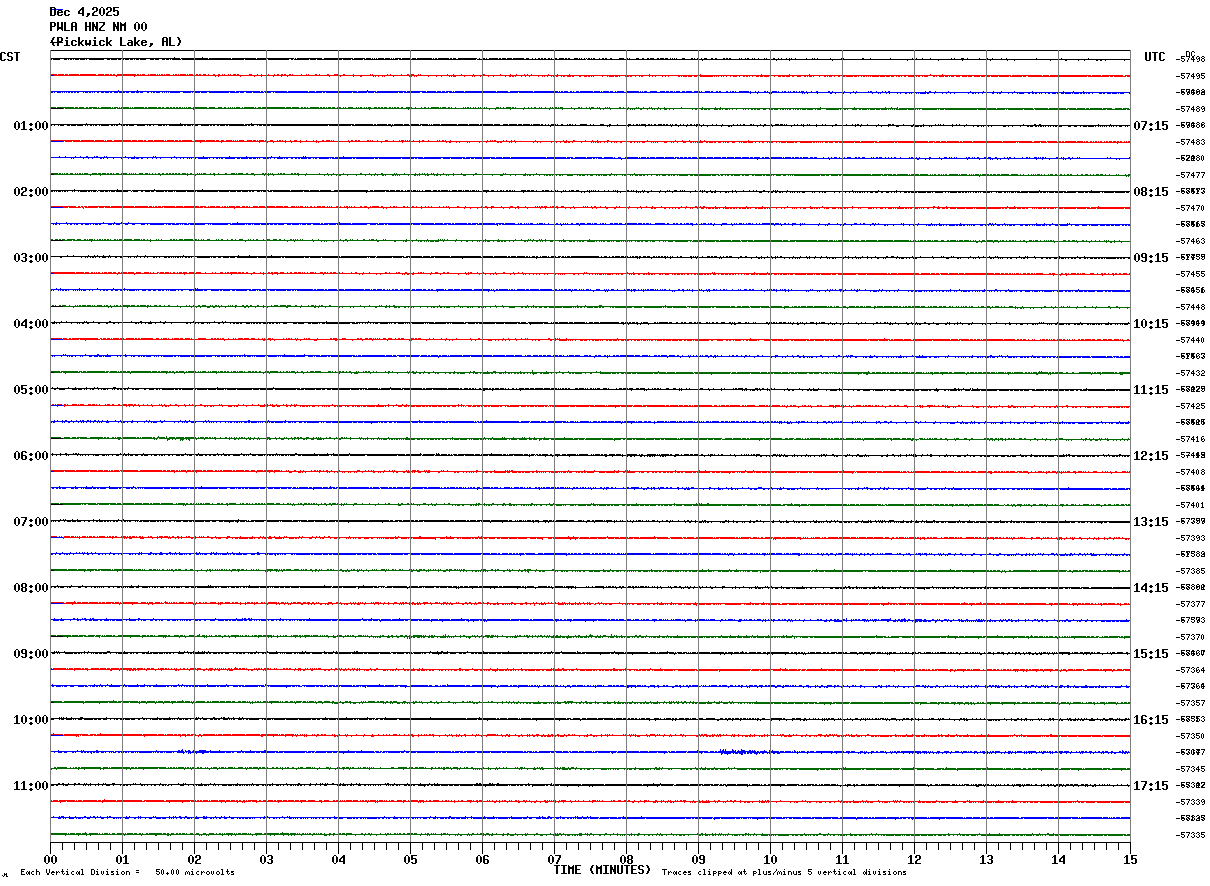
Task: Select the 03:00 CST row label
Action: [31, 258]
